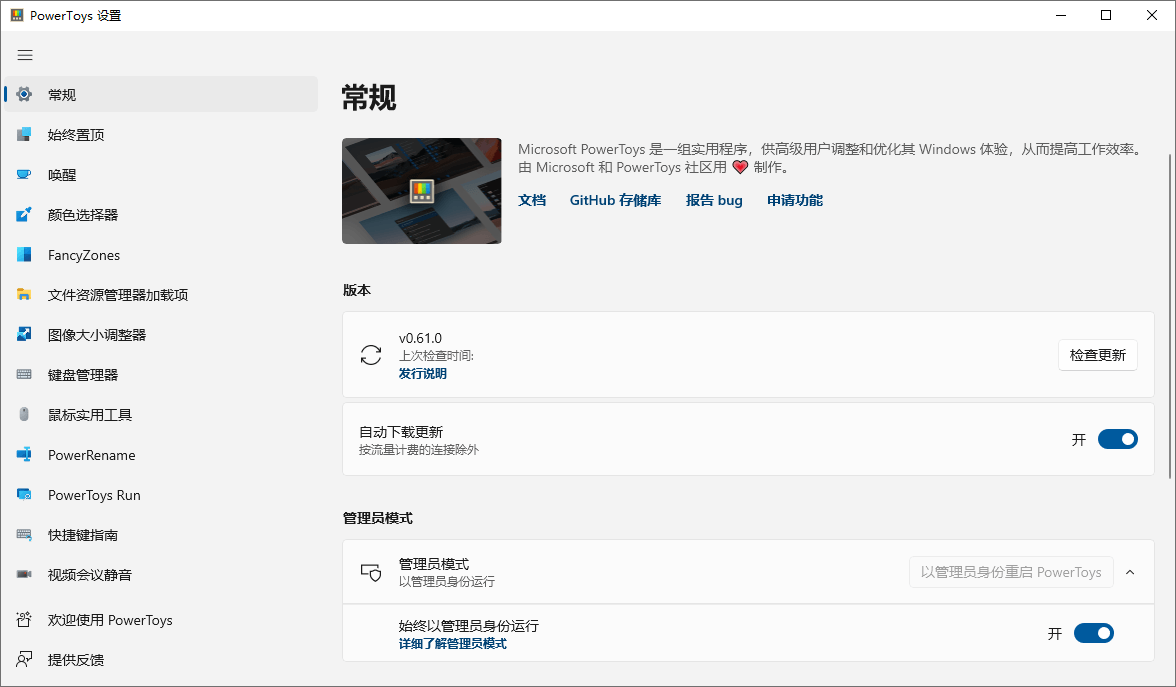View the 发行说明 release notes link
Screen dimensions: 1176x687
tap(422, 372)
